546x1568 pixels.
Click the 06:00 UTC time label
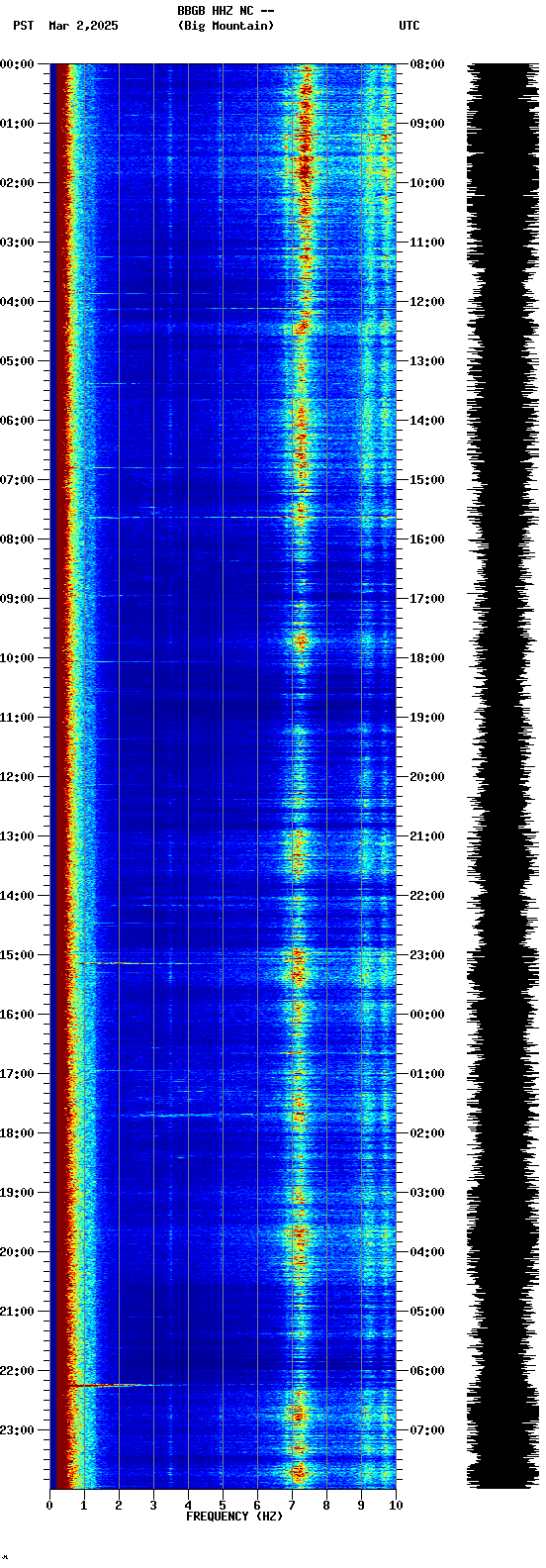(x=427, y=1371)
